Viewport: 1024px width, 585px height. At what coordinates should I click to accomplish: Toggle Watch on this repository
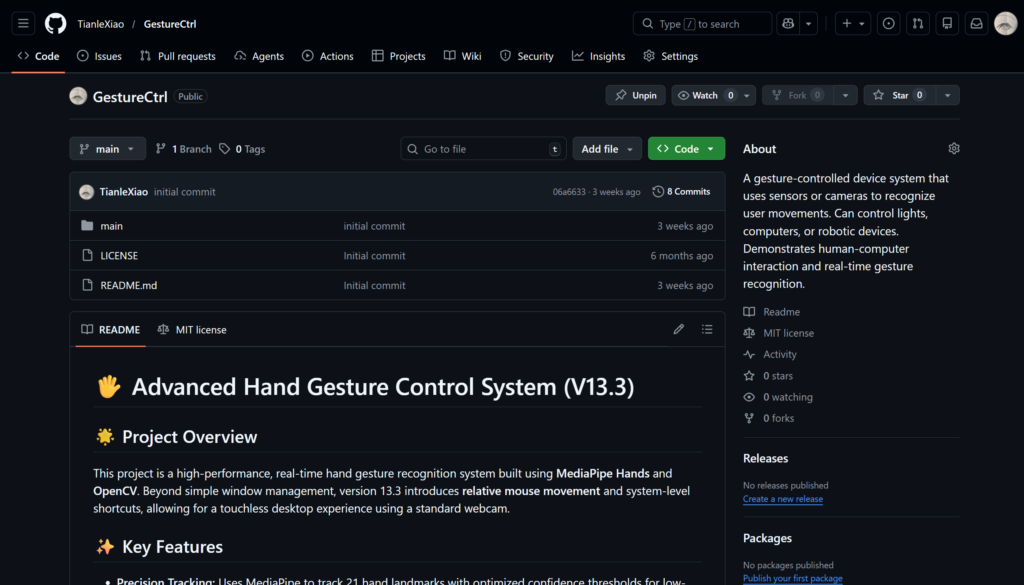point(705,95)
